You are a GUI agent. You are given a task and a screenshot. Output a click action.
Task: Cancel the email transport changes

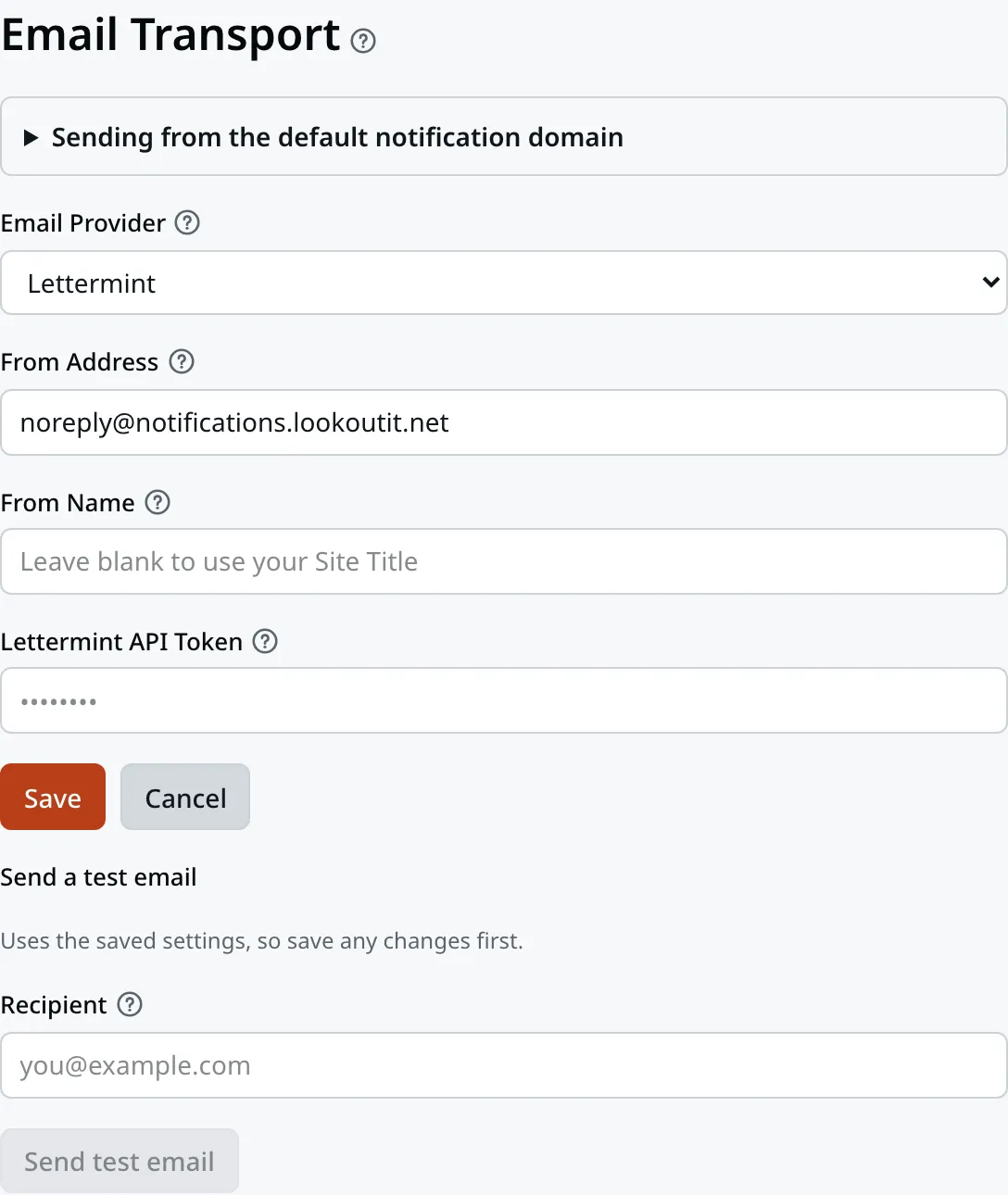click(x=185, y=797)
